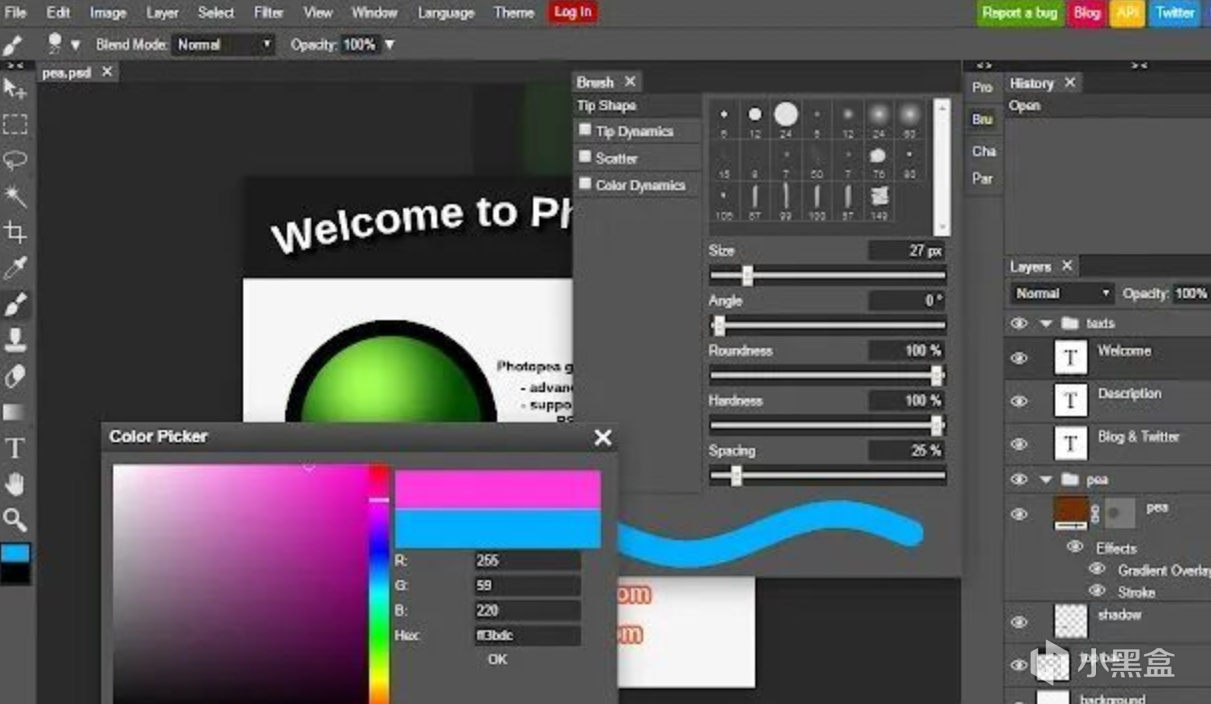Image resolution: width=1211 pixels, height=704 pixels.
Task: Collapse the pea folder
Action: click(x=1045, y=480)
